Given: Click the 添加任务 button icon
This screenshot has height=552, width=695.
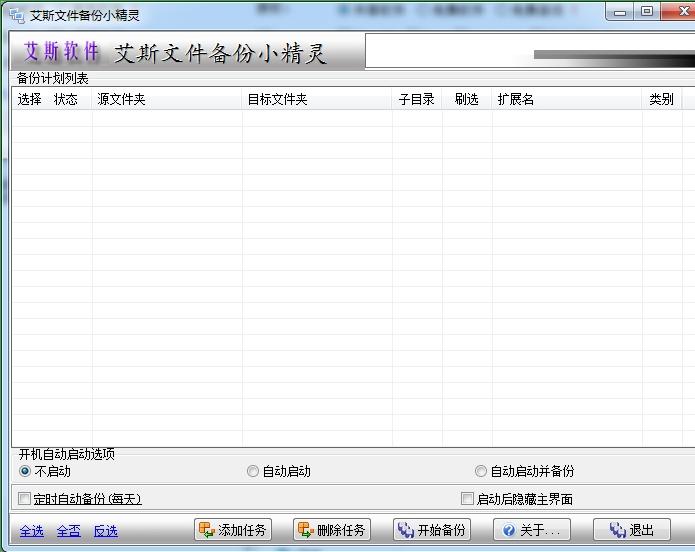Looking at the screenshot, I should (206, 530).
